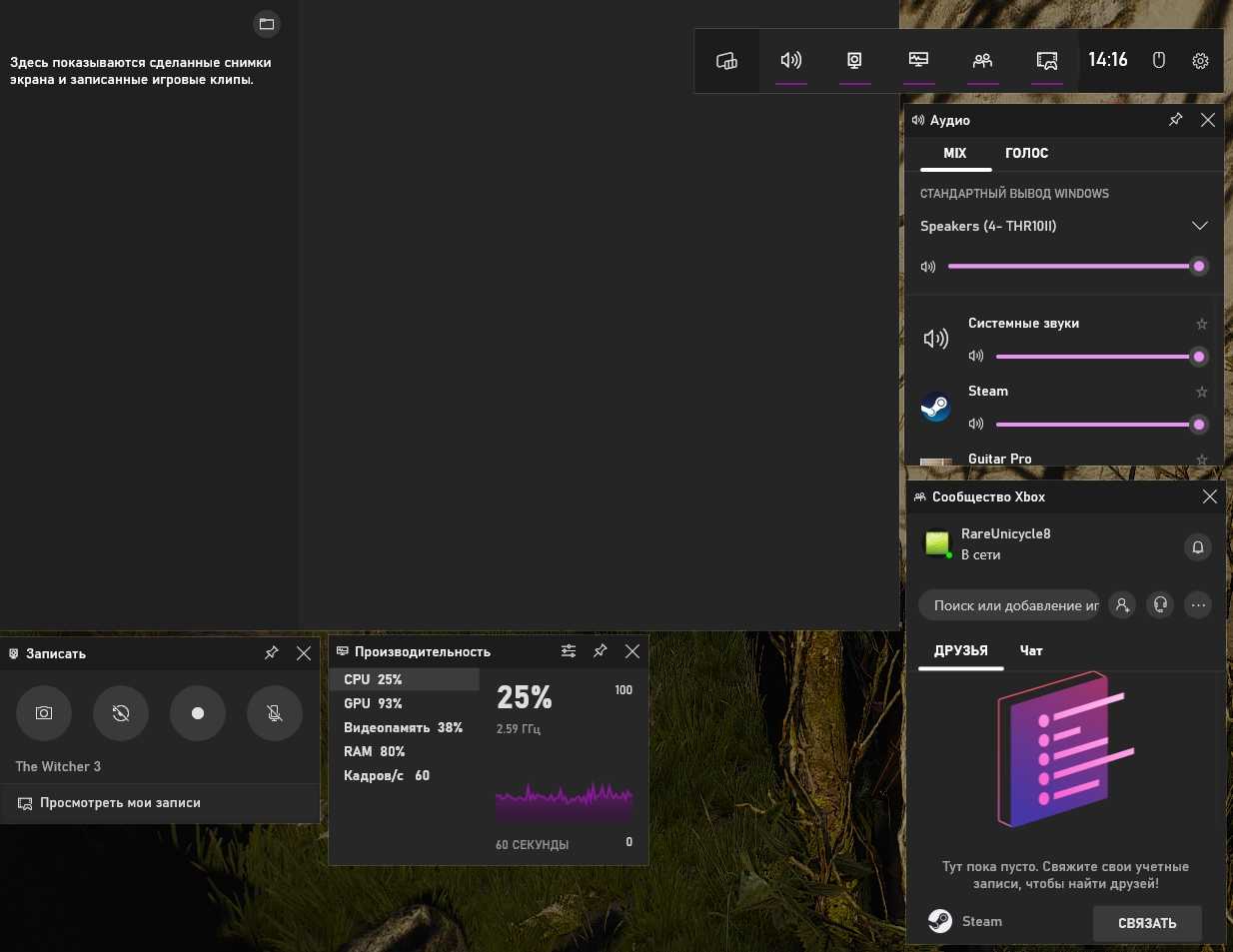Click the friend search input field
Viewport: 1233px width, 952px height.
click(1009, 605)
